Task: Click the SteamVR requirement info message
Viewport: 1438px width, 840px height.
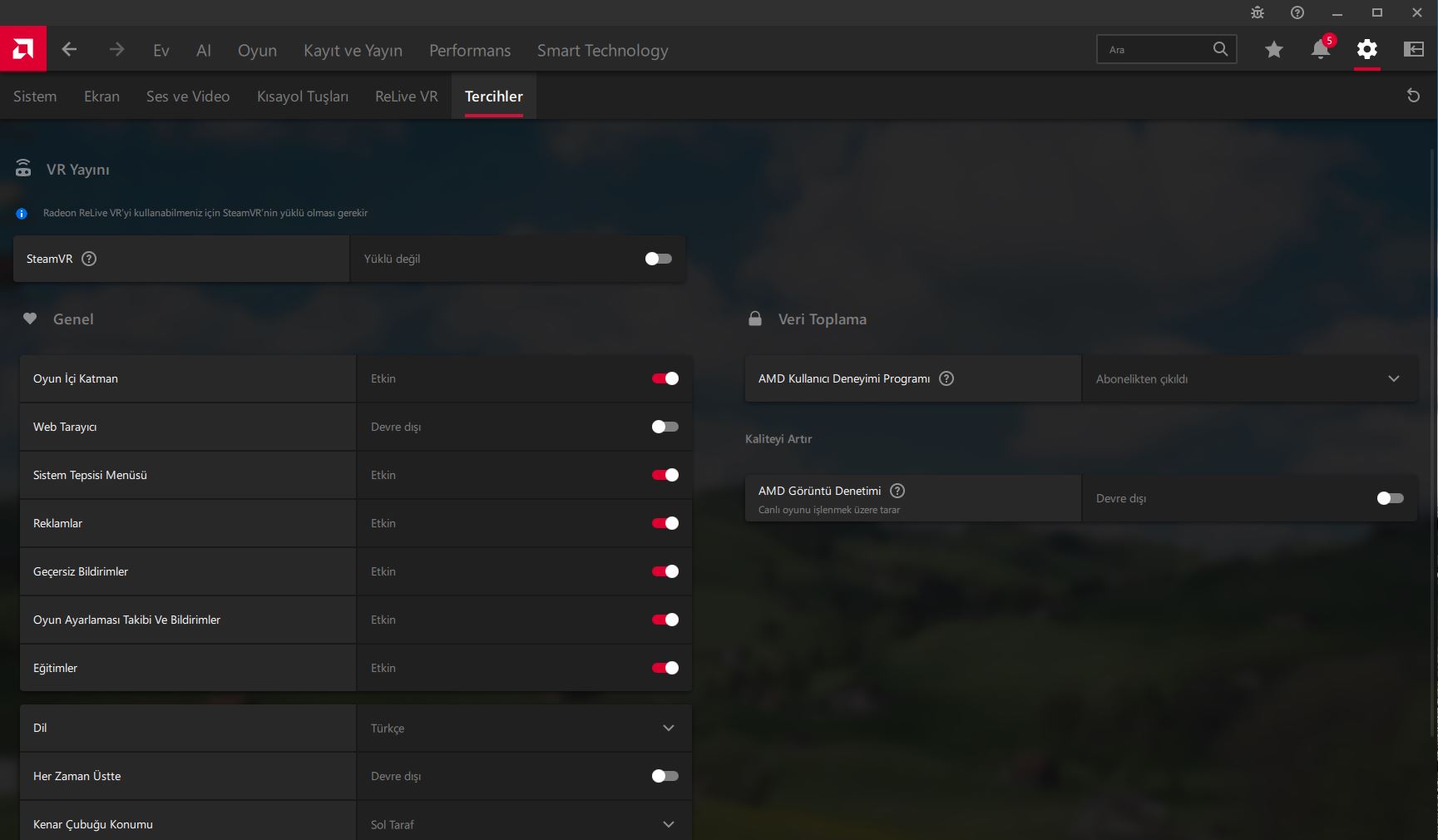Action: (x=205, y=213)
